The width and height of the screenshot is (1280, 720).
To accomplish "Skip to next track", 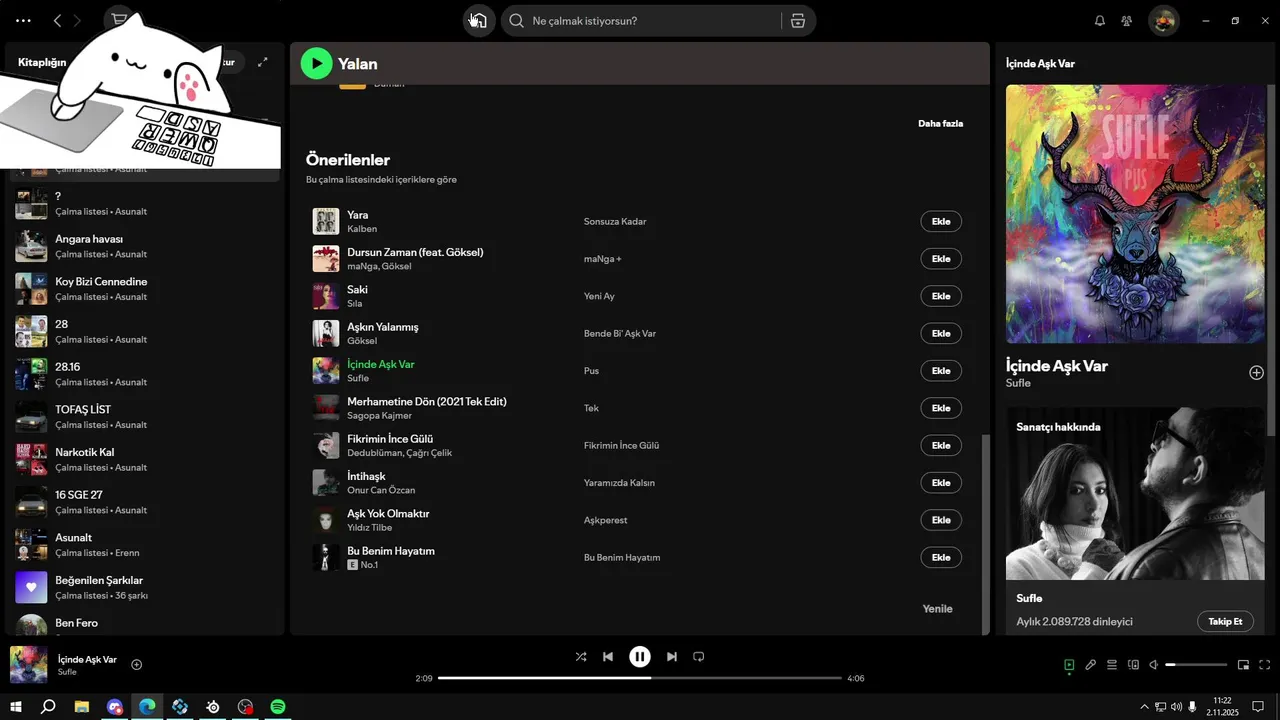I will [672, 657].
